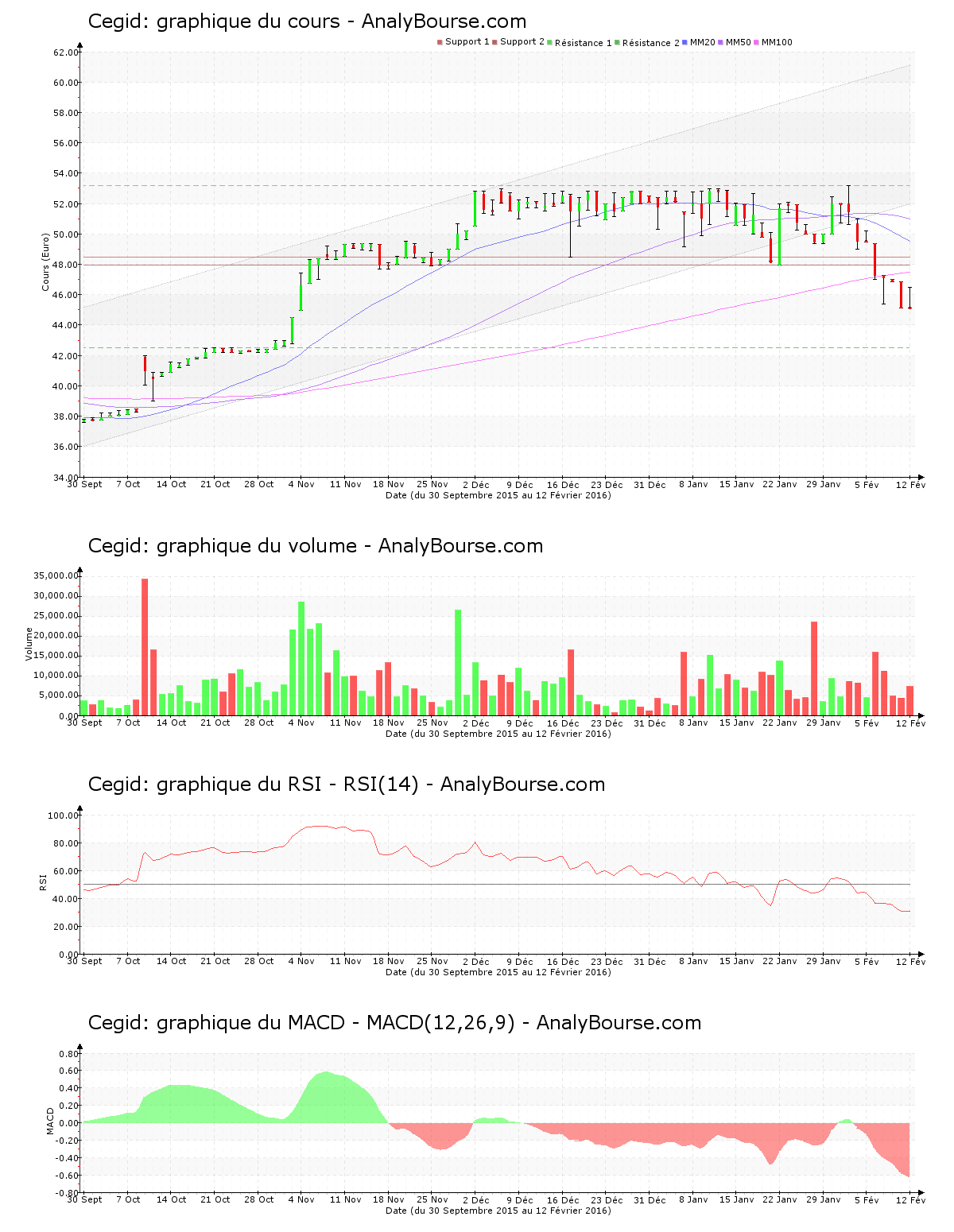
Task: Click the red Support 1 legend swatch
Action: click(x=440, y=42)
